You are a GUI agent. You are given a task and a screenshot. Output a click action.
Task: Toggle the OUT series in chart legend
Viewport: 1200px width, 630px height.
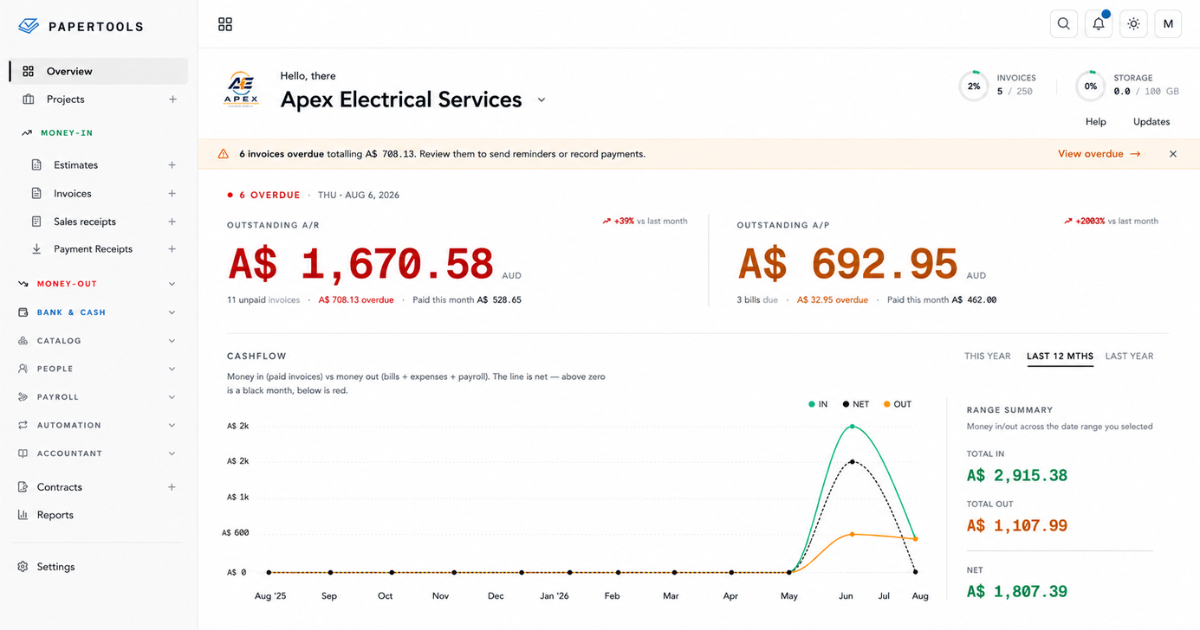[897, 404]
